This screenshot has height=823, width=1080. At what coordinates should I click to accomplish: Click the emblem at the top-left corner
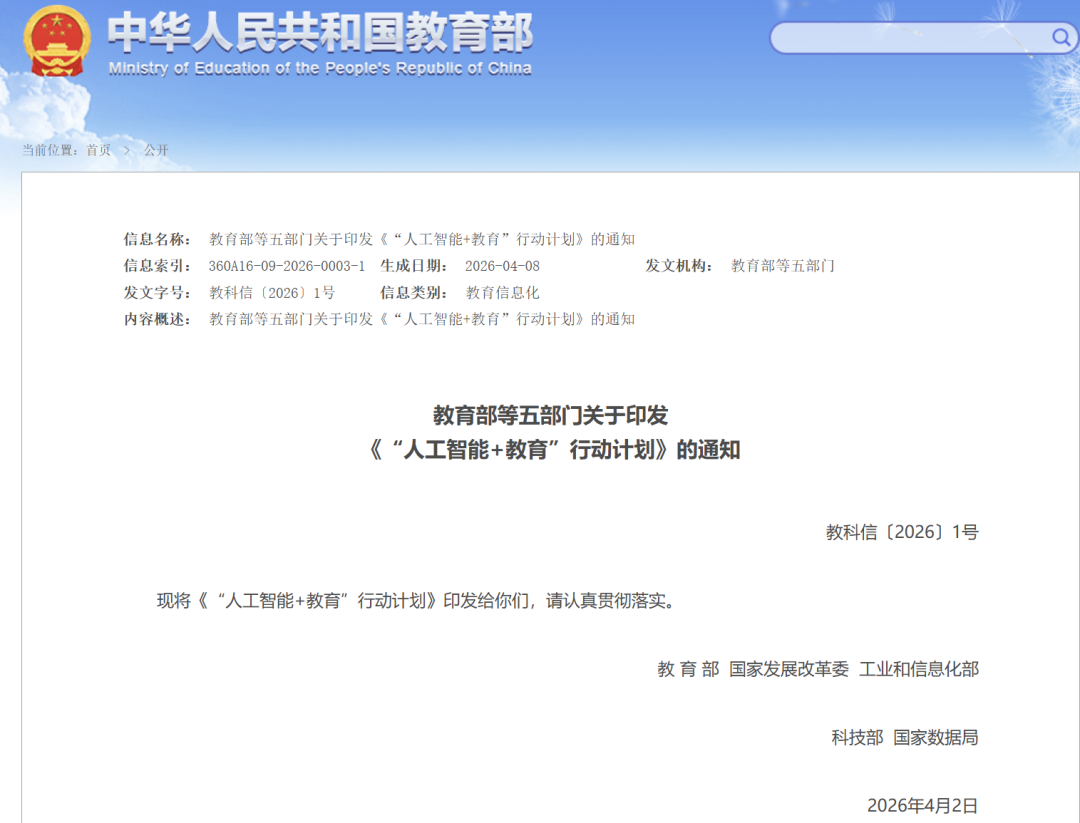tap(55, 43)
